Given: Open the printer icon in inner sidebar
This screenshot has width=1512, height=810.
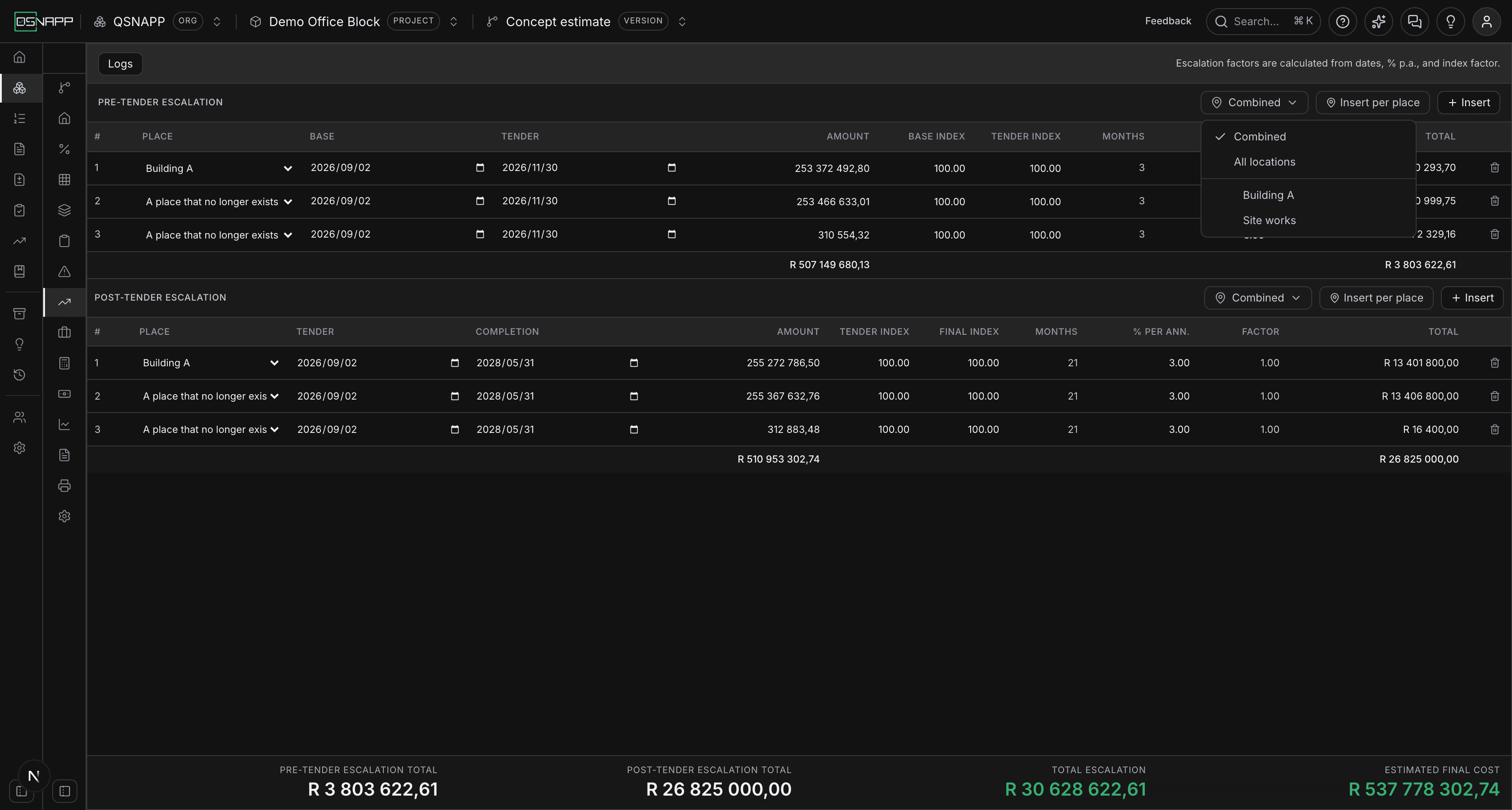Looking at the screenshot, I should 64,486.
